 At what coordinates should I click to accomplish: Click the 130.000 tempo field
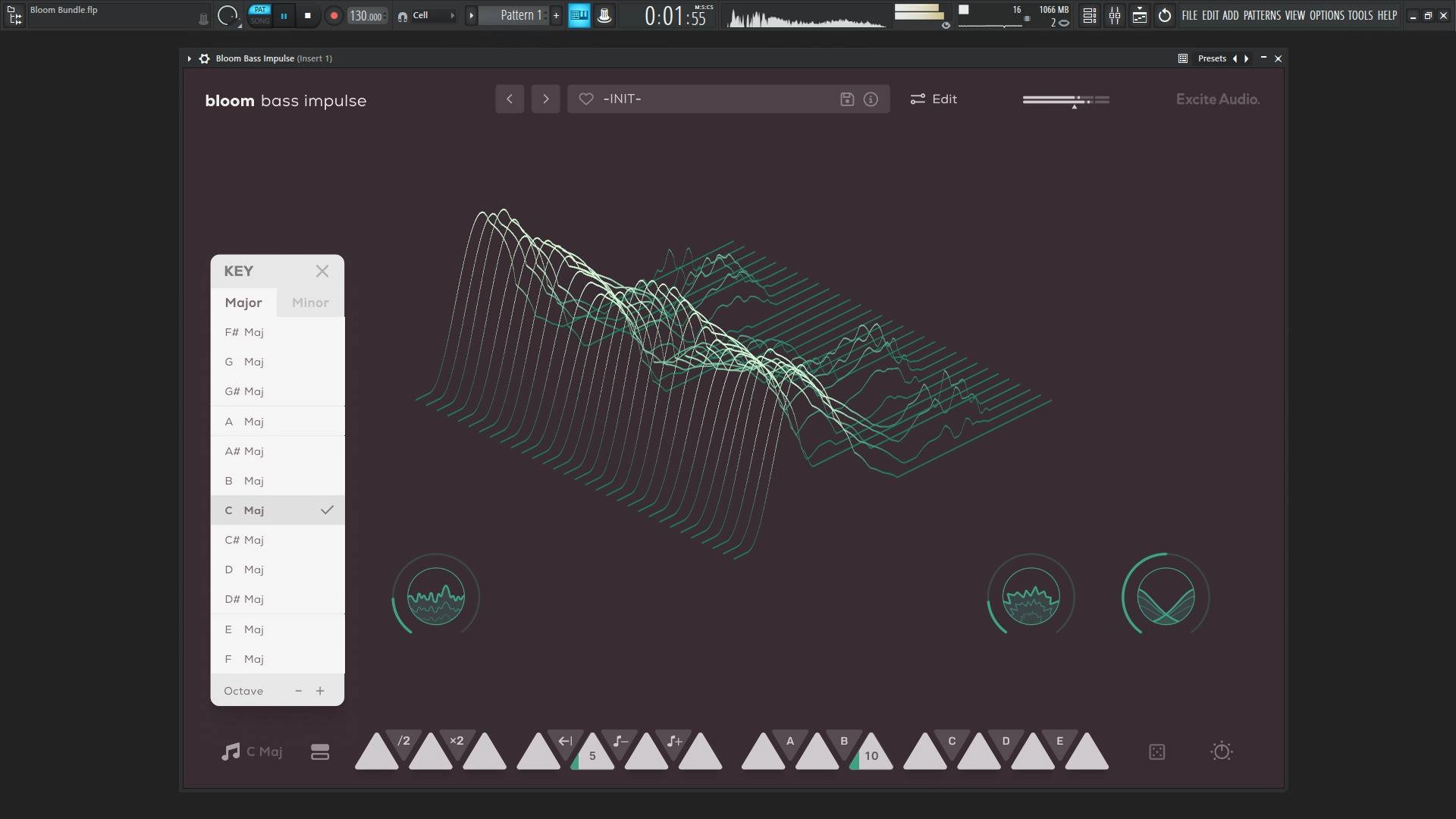click(367, 15)
